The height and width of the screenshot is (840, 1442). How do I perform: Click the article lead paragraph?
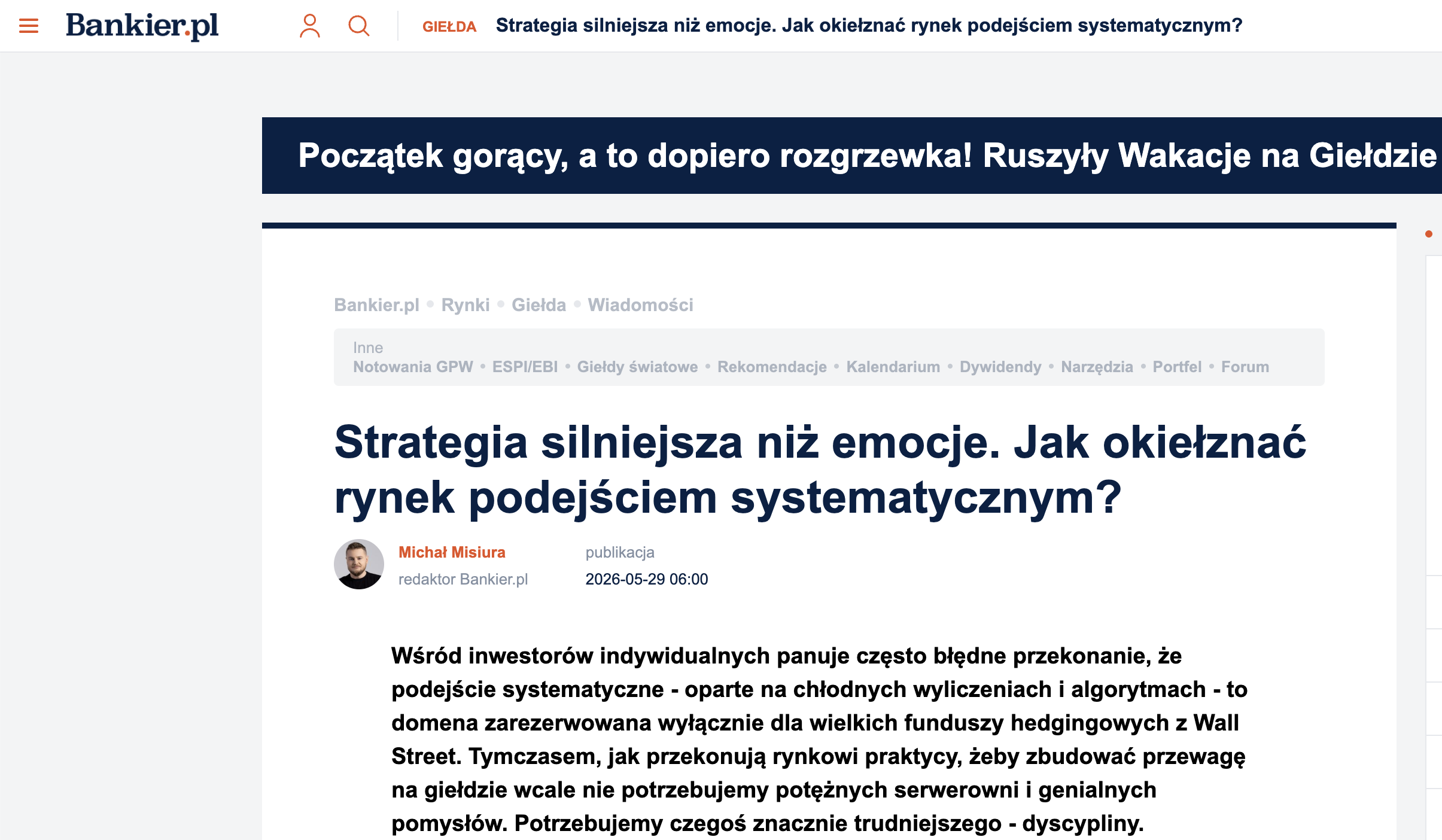tap(820, 739)
